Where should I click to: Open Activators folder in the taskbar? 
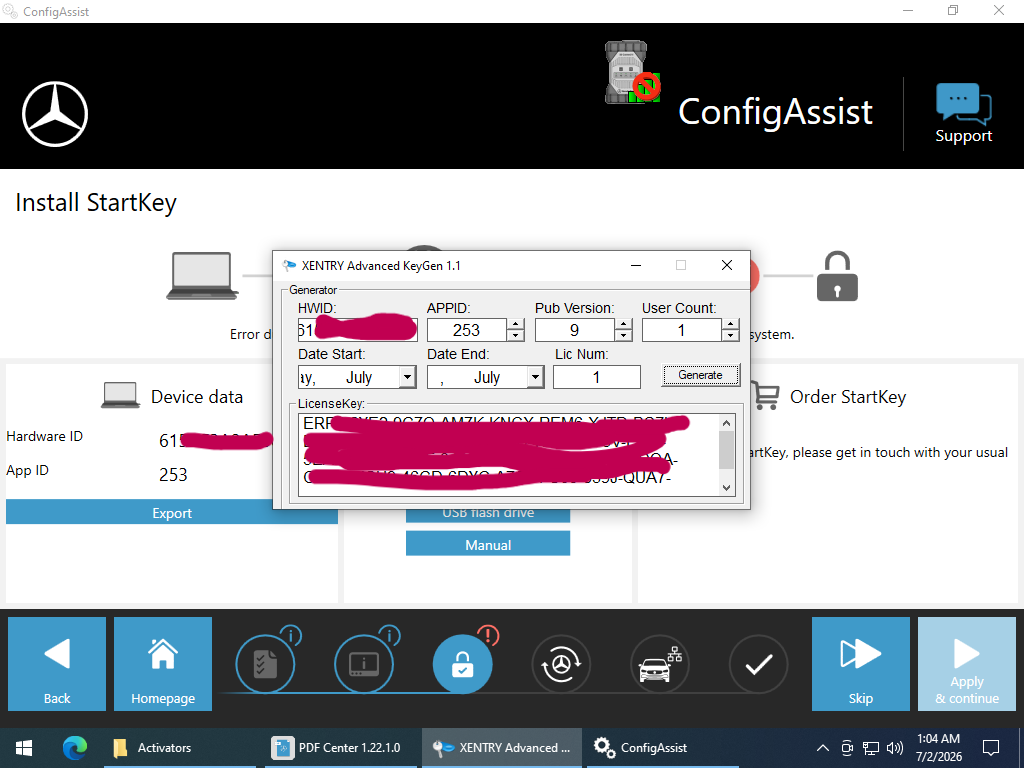click(180, 748)
